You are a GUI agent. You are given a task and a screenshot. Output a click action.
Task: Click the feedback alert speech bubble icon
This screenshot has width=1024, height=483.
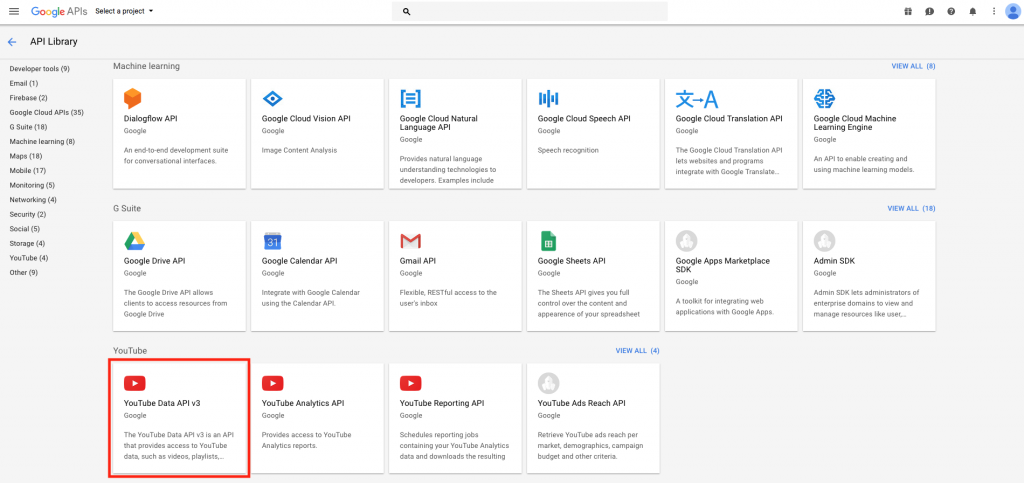pos(930,11)
